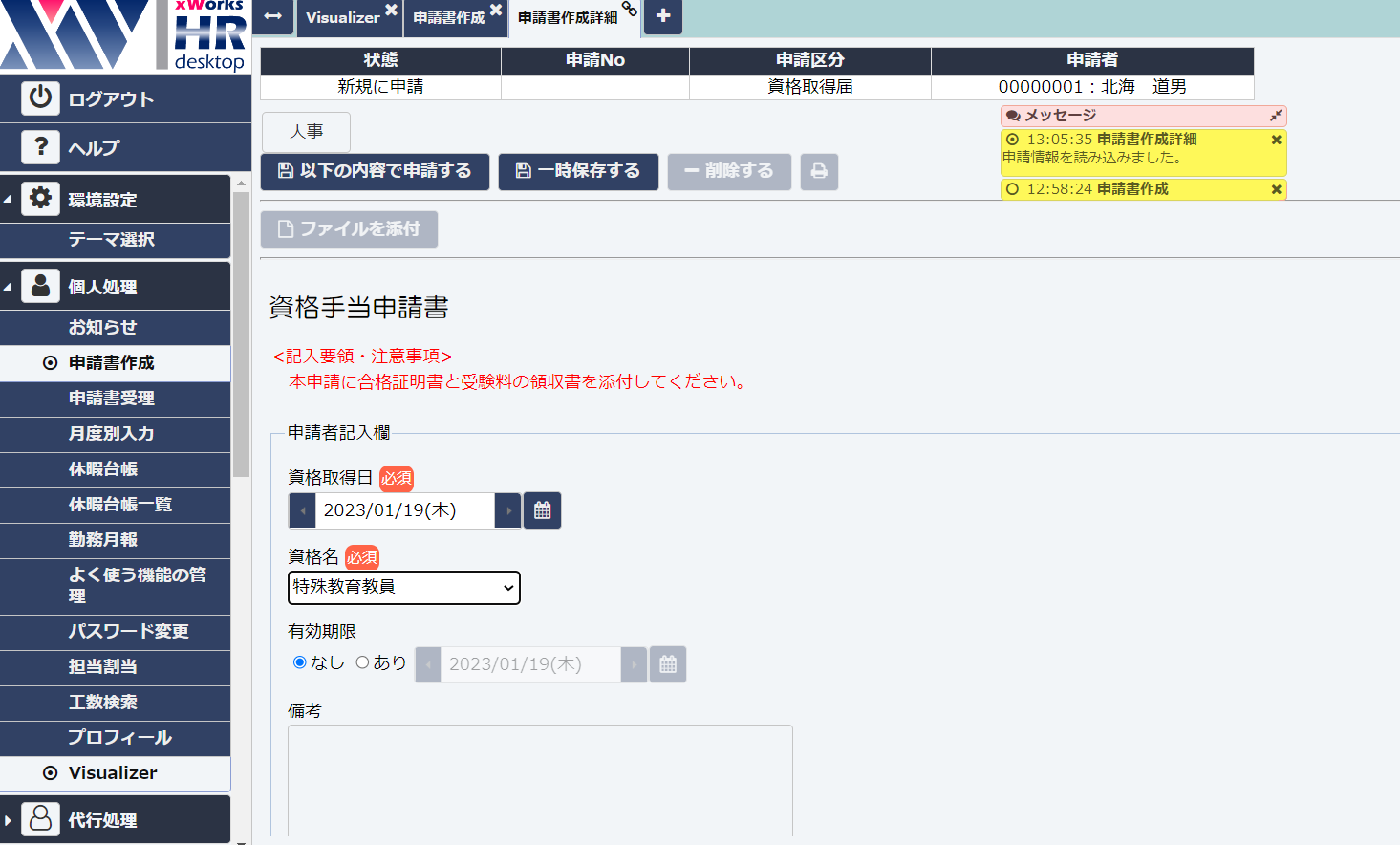
Task: Open the 資格名 dropdown list
Action: click(x=403, y=588)
